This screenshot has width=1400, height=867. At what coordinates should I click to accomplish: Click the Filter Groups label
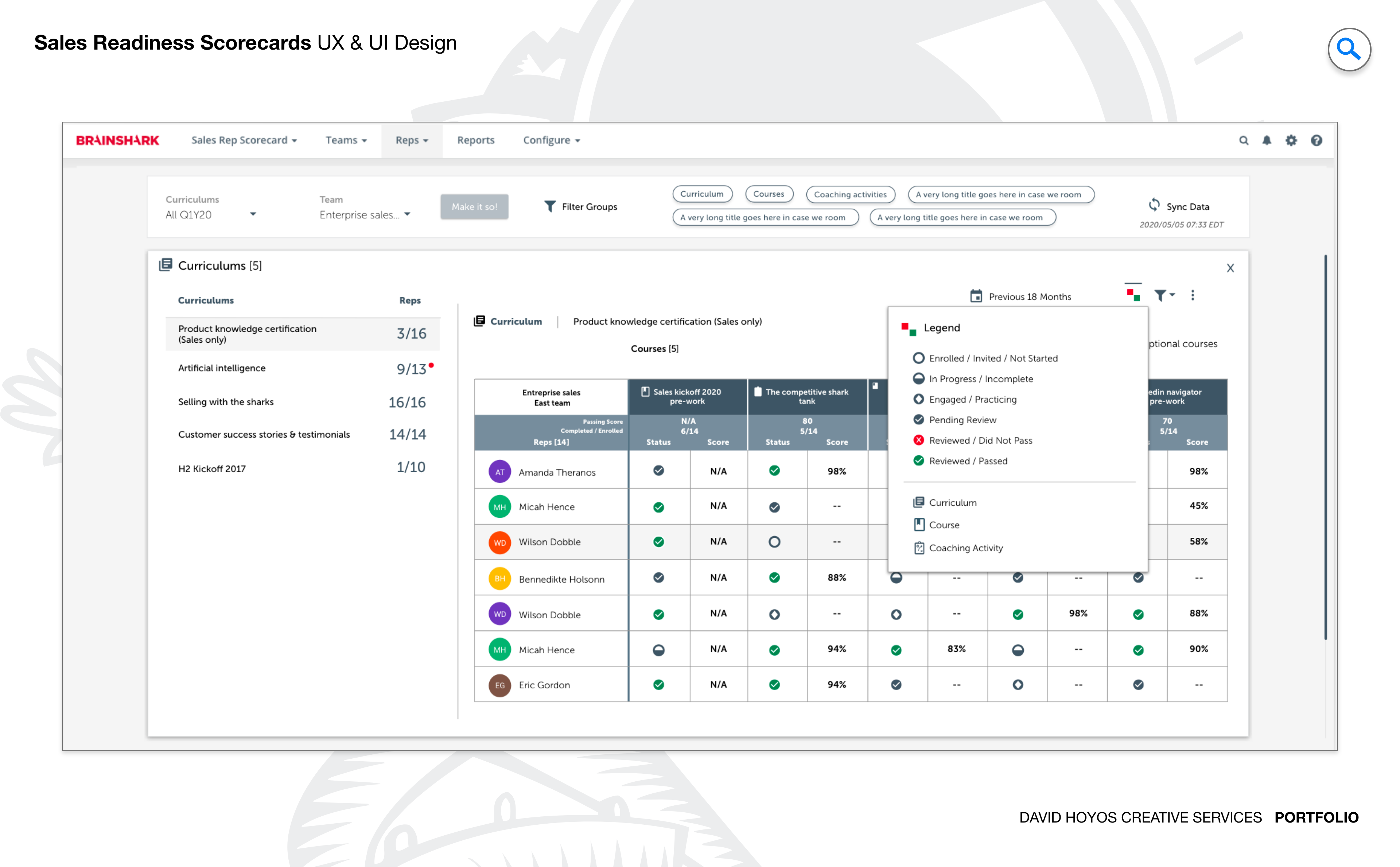tap(590, 206)
